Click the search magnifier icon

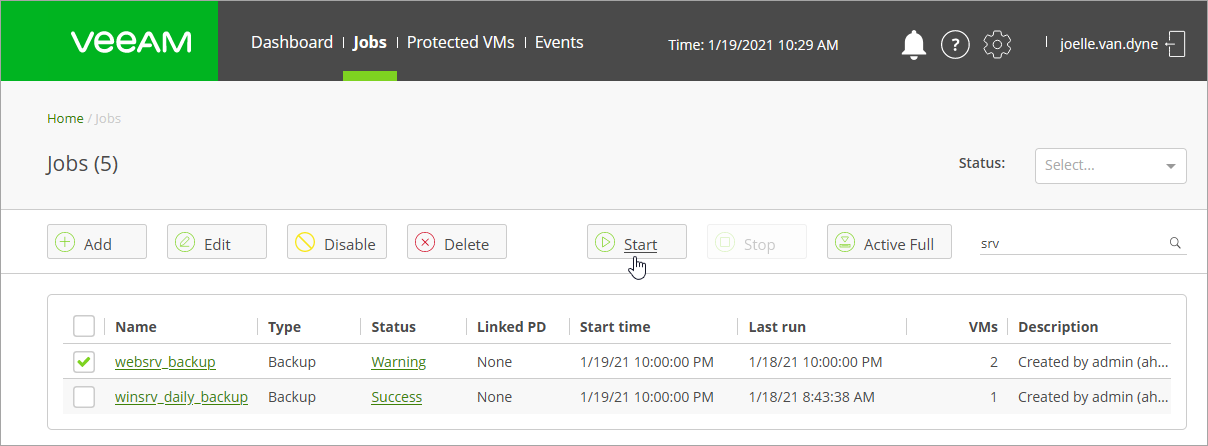click(x=1175, y=243)
